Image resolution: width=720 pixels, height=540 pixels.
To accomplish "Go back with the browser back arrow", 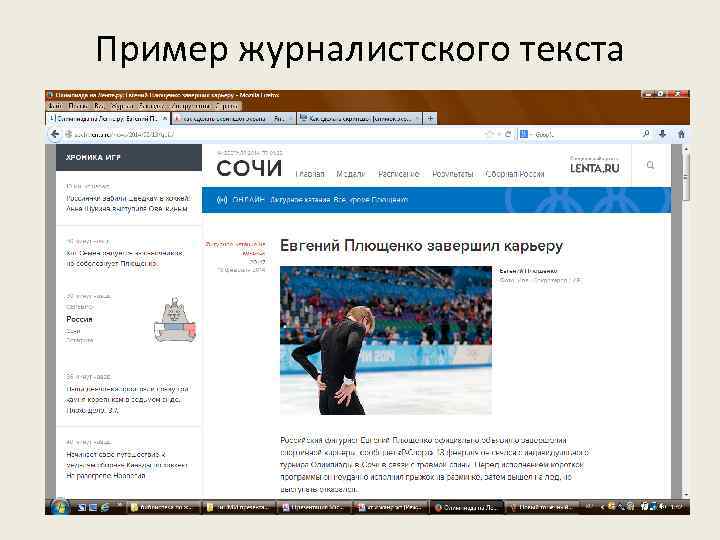I will click(55, 134).
